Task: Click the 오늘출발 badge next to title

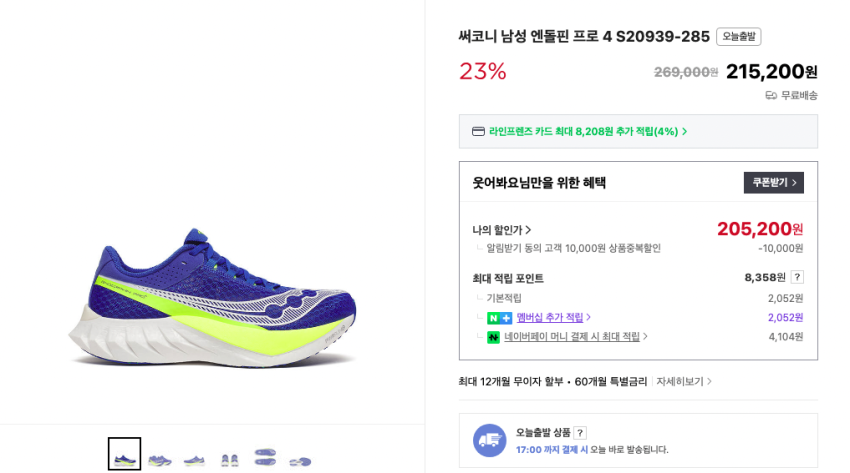Action: pyautogui.click(x=738, y=37)
